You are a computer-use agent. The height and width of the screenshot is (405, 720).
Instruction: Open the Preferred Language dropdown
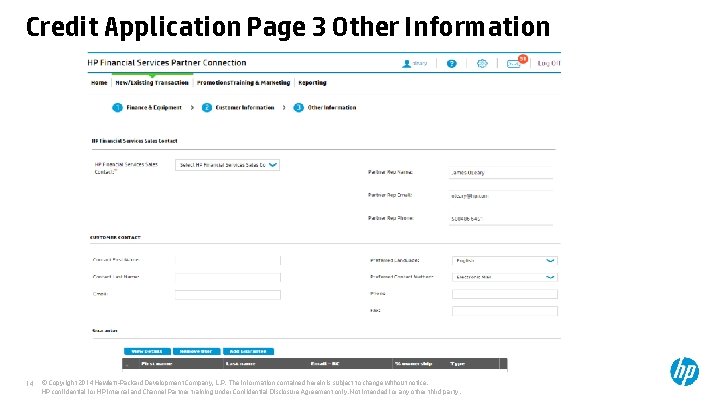click(505, 260)
